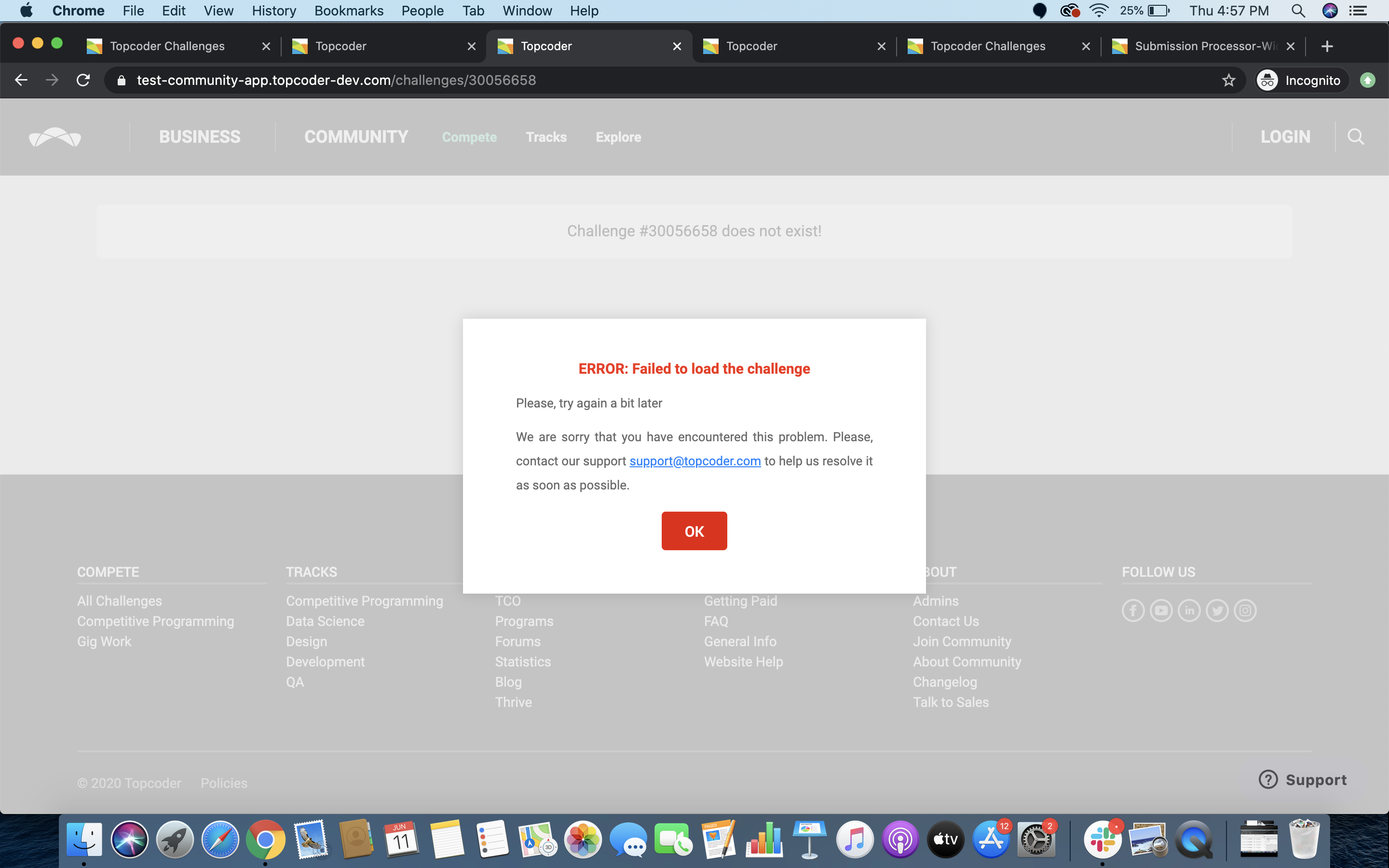
Task: Open Safari in the dock
Action: (220, 840)
